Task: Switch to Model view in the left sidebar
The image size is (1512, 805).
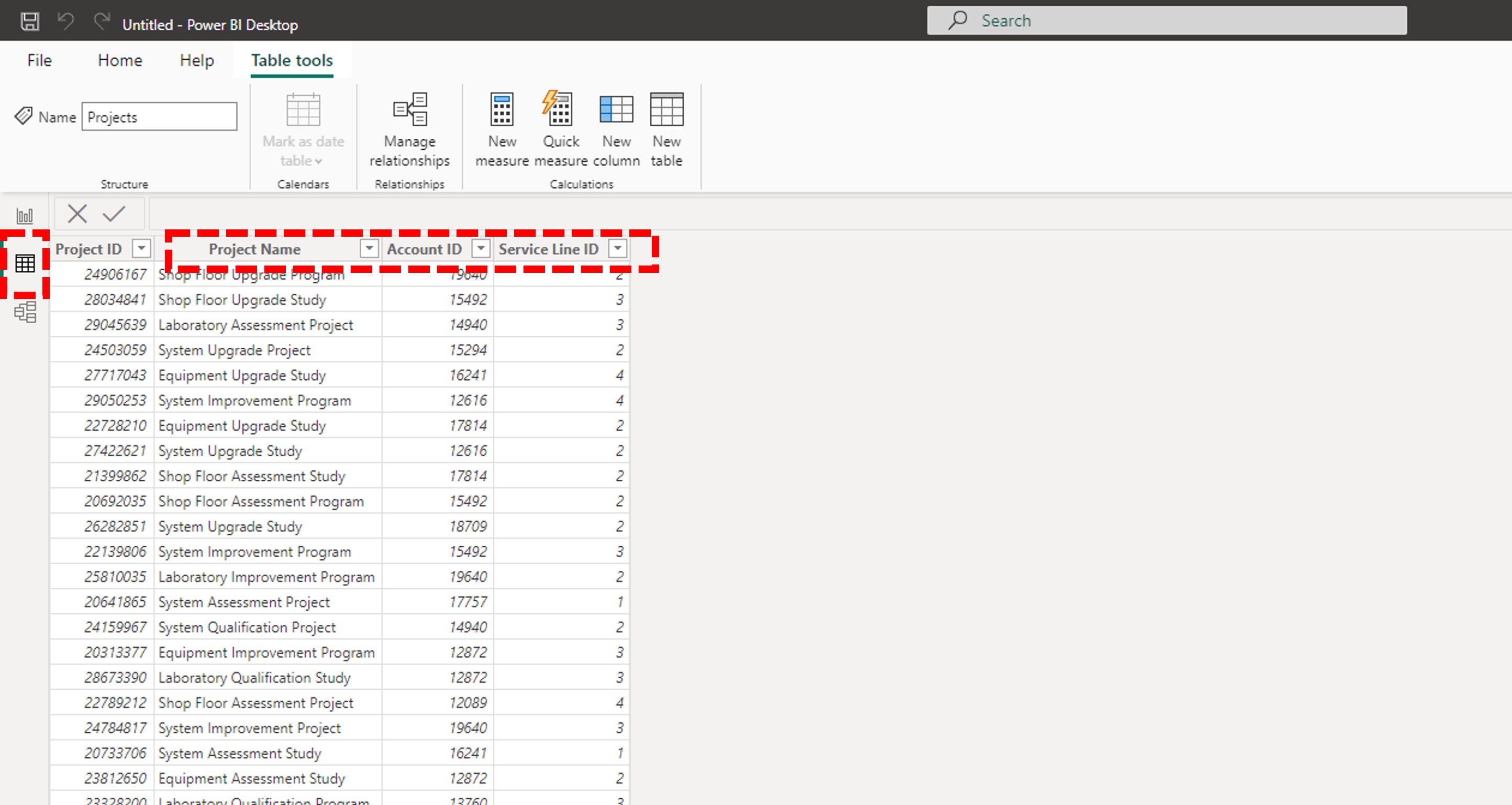Action: [25, 312]
